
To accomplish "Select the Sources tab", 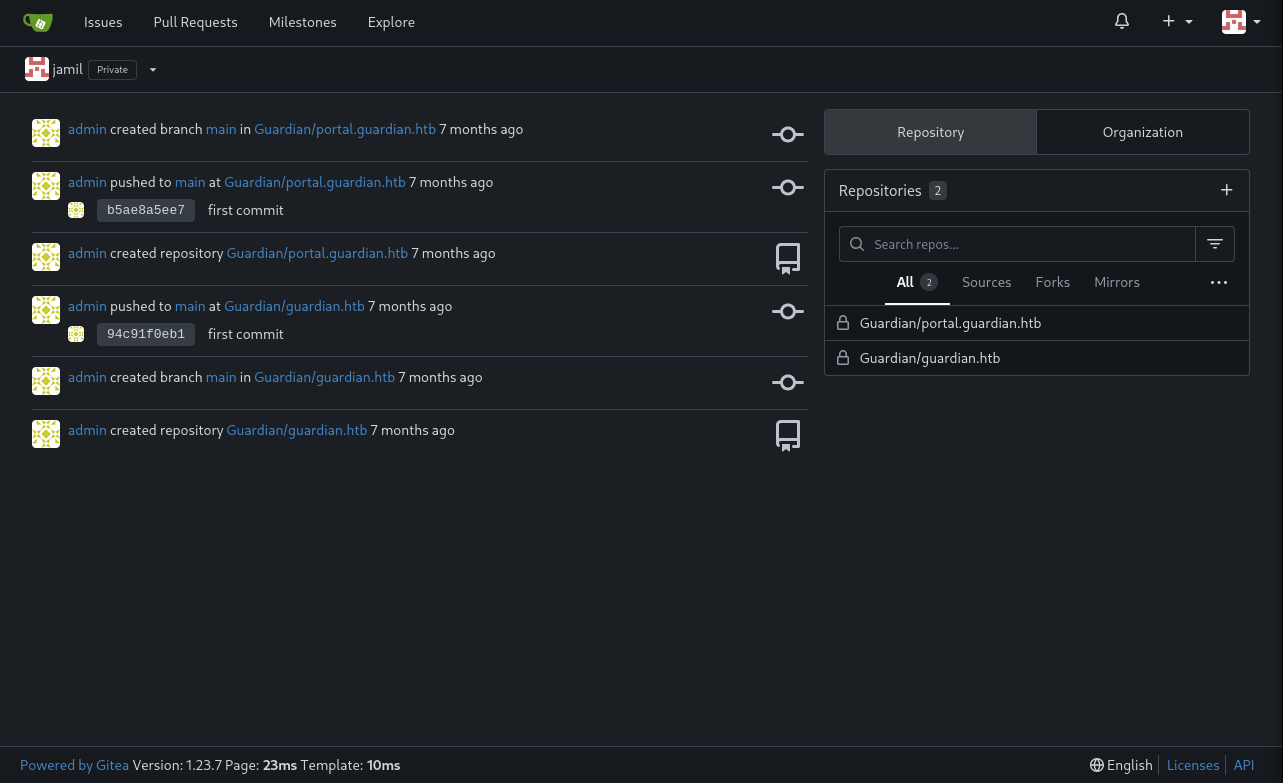I will [x=986, y=283].
